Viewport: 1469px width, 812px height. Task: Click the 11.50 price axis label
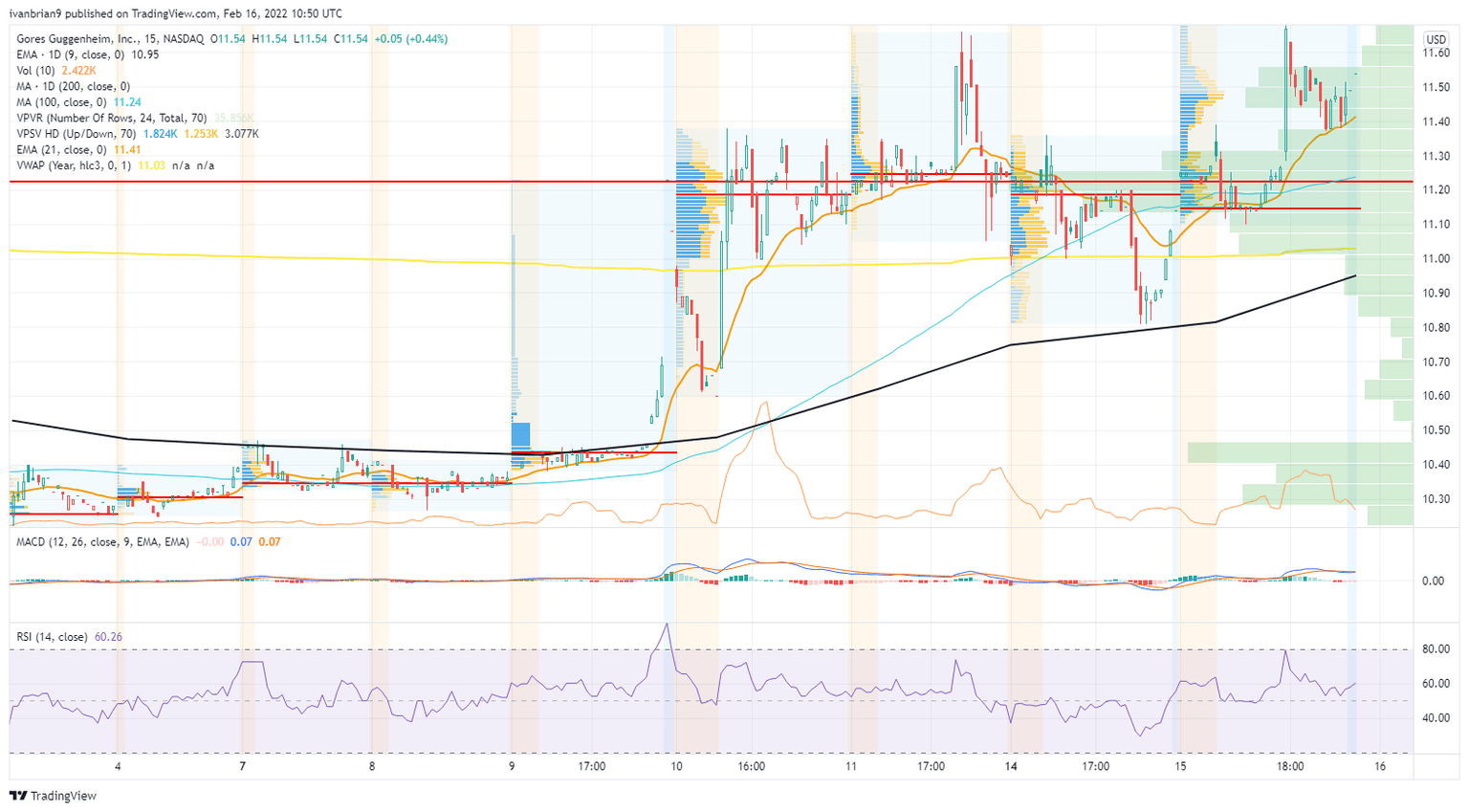tap(1436, 88)
